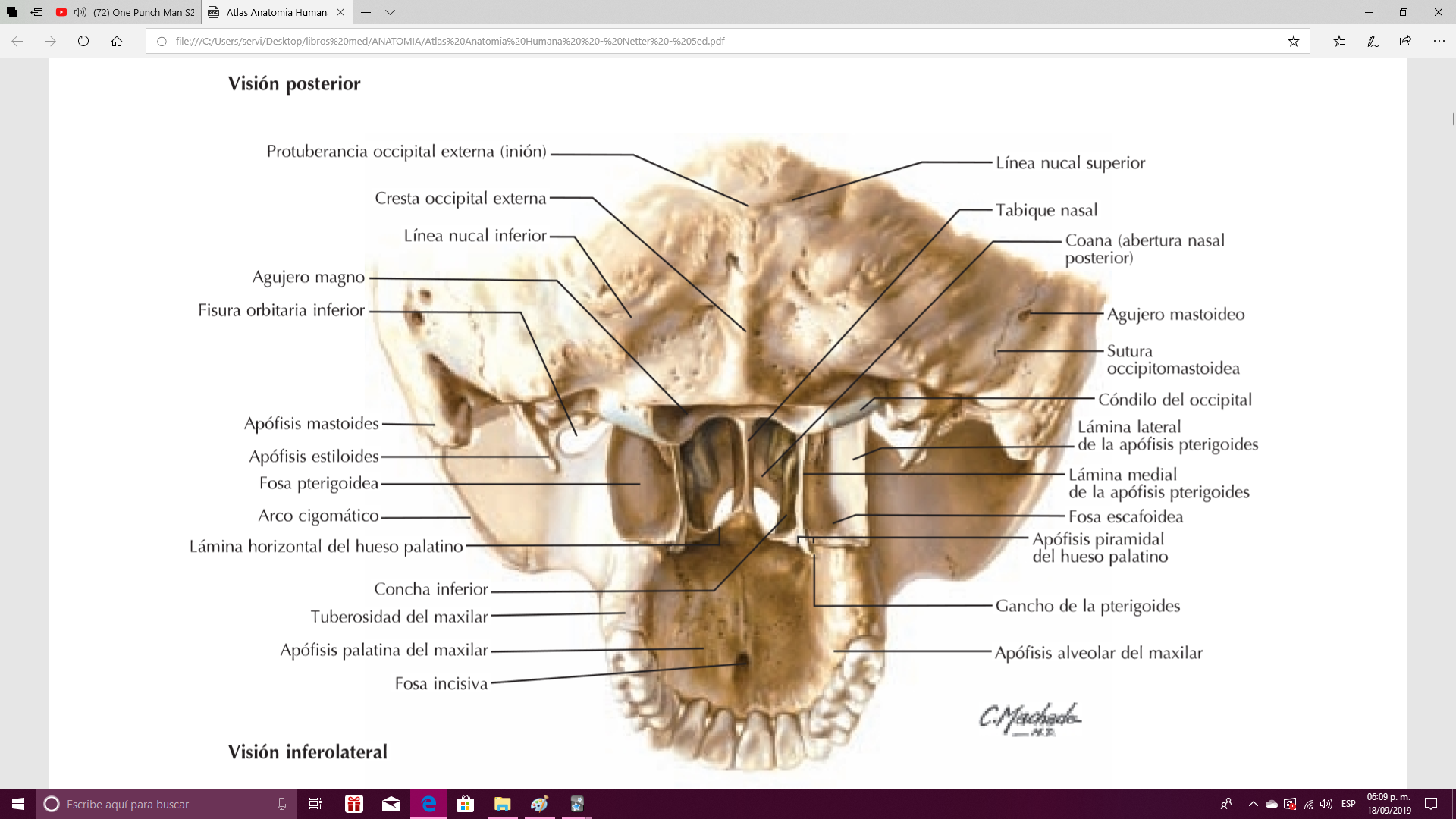Open a new tab with plus button

point(366,12)
